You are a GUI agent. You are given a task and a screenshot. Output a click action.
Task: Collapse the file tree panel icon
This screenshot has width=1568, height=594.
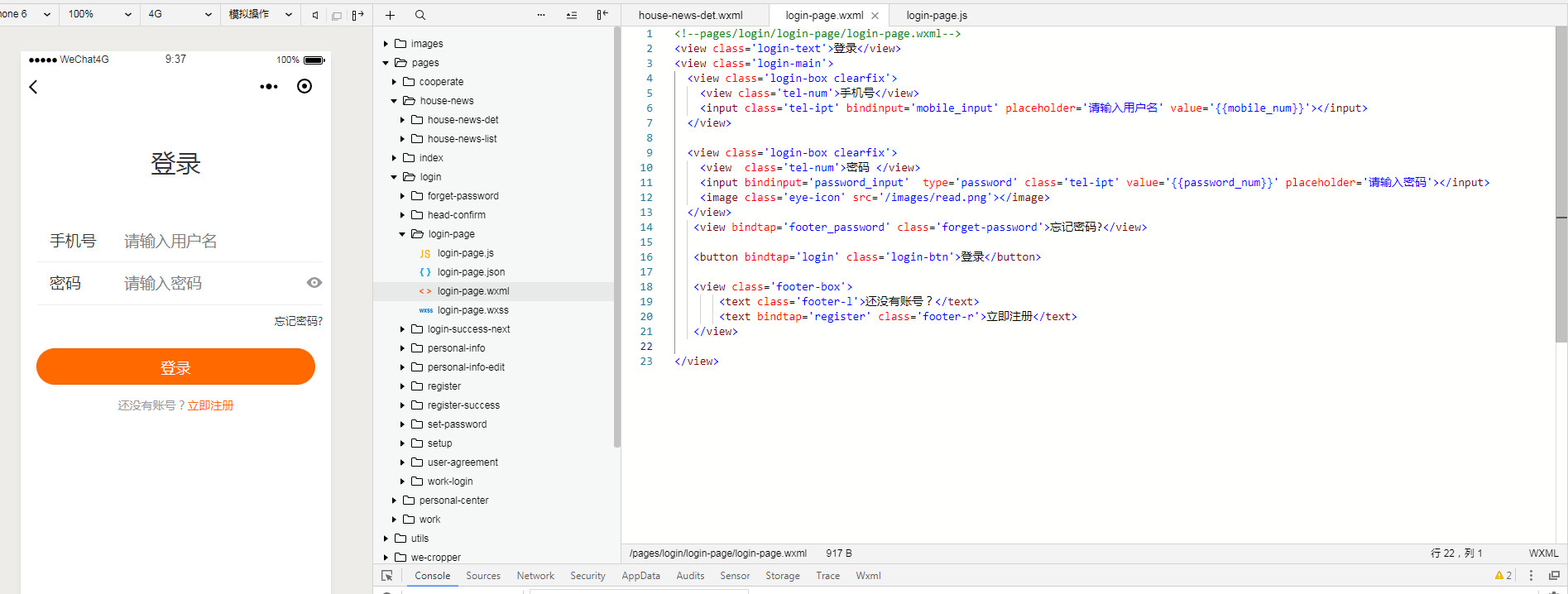(x=602, y=15)
